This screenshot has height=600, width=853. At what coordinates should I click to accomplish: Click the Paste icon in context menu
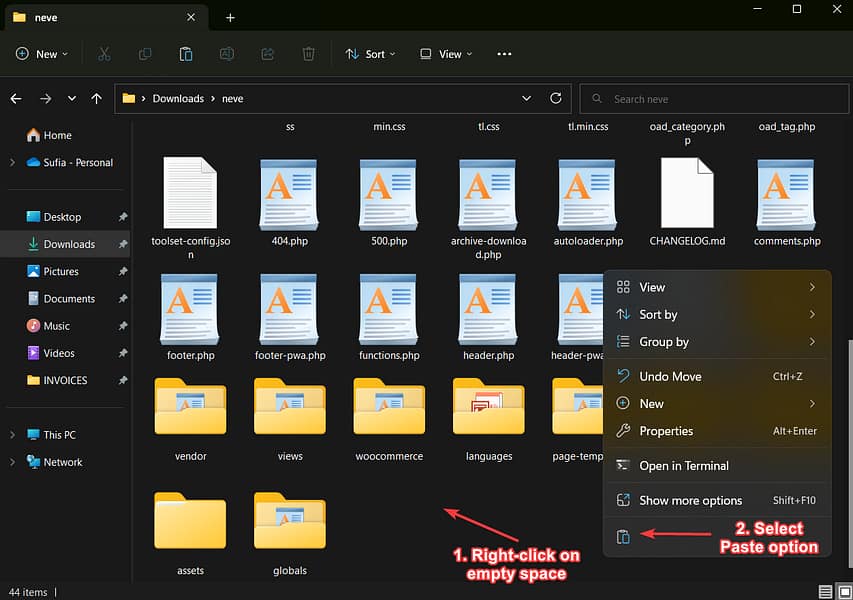(623, 537)
